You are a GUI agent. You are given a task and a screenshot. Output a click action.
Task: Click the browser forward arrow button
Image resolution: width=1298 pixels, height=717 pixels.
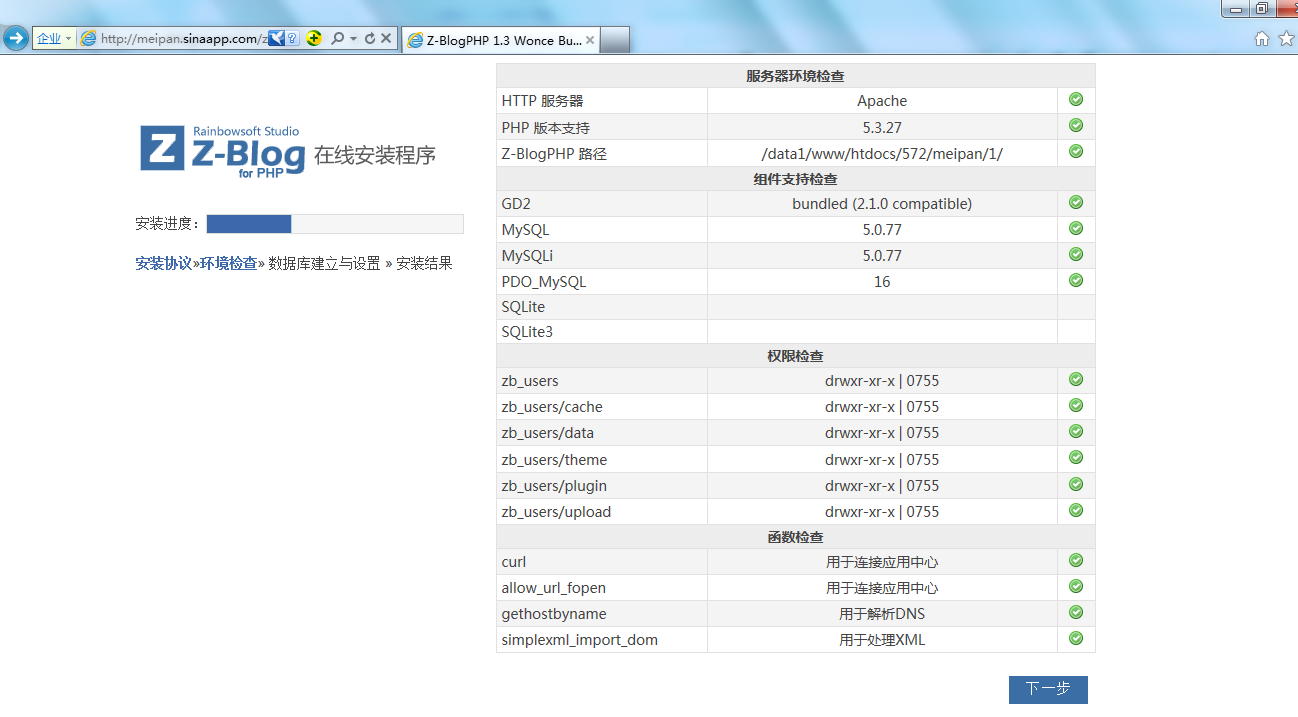coord(15,39)
